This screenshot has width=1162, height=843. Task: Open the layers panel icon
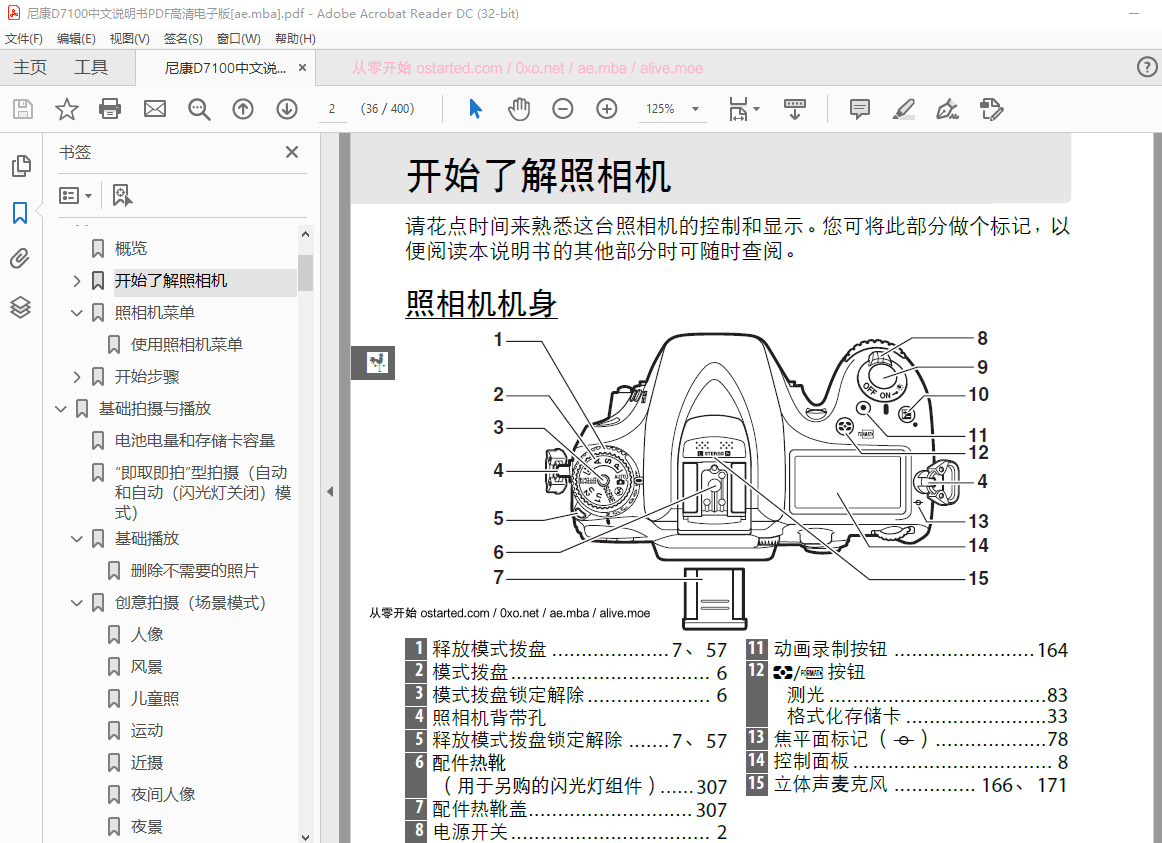(x=20, y=307)
